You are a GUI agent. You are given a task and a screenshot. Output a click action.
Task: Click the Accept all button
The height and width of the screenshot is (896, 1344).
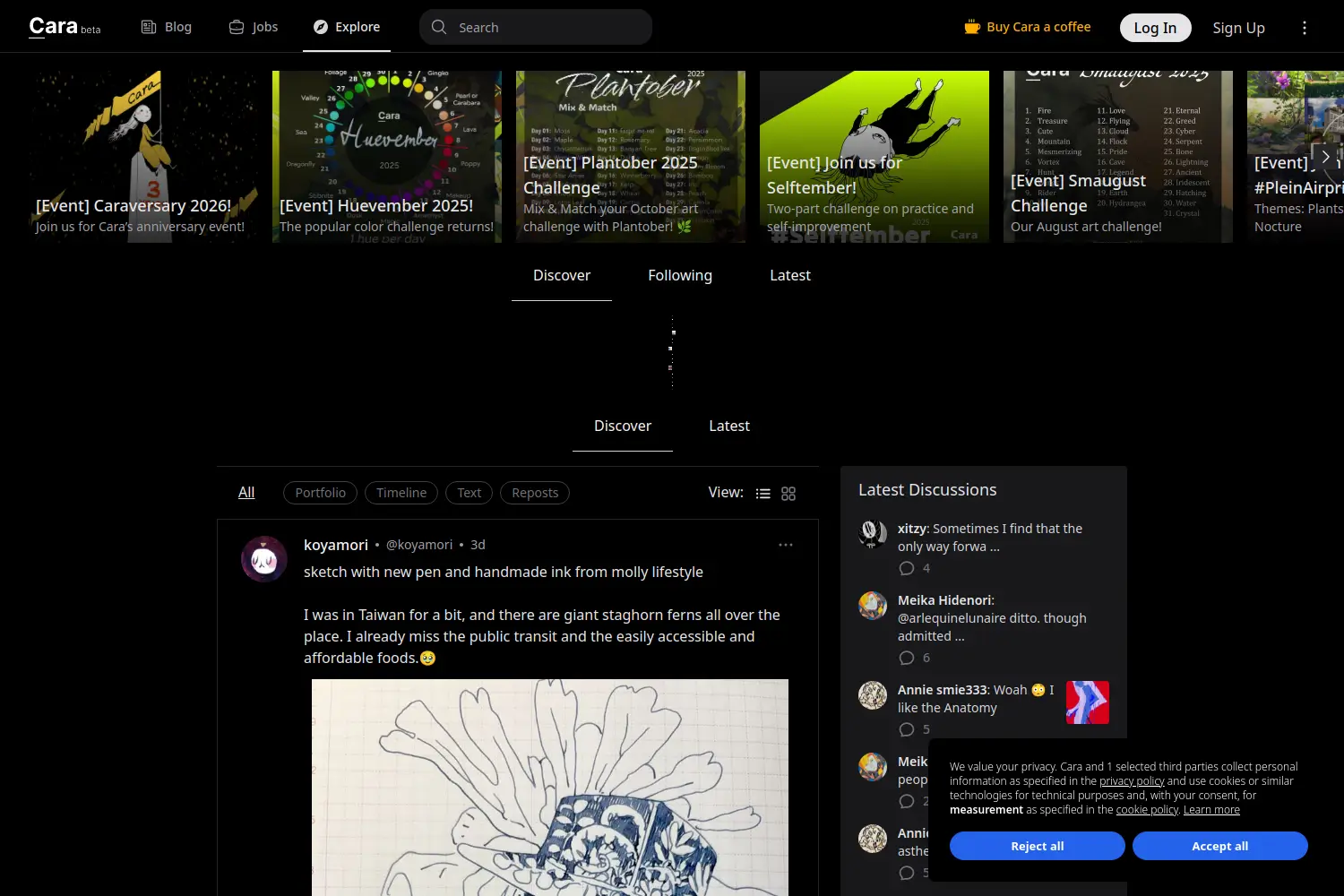pos(1220,846)
